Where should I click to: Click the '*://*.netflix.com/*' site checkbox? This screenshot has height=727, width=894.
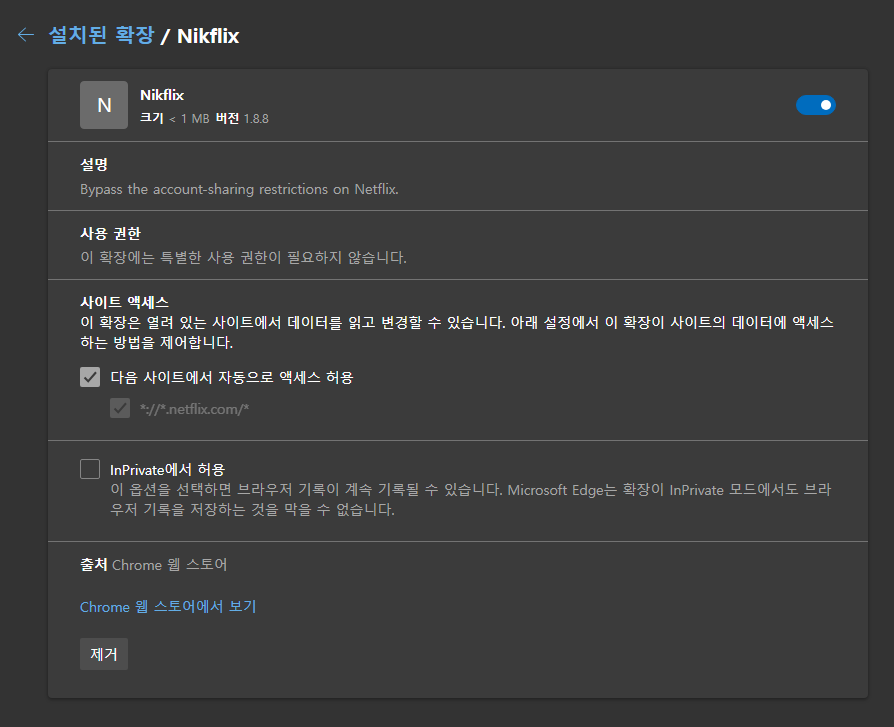pyautogui.click(x=120, y=407)
